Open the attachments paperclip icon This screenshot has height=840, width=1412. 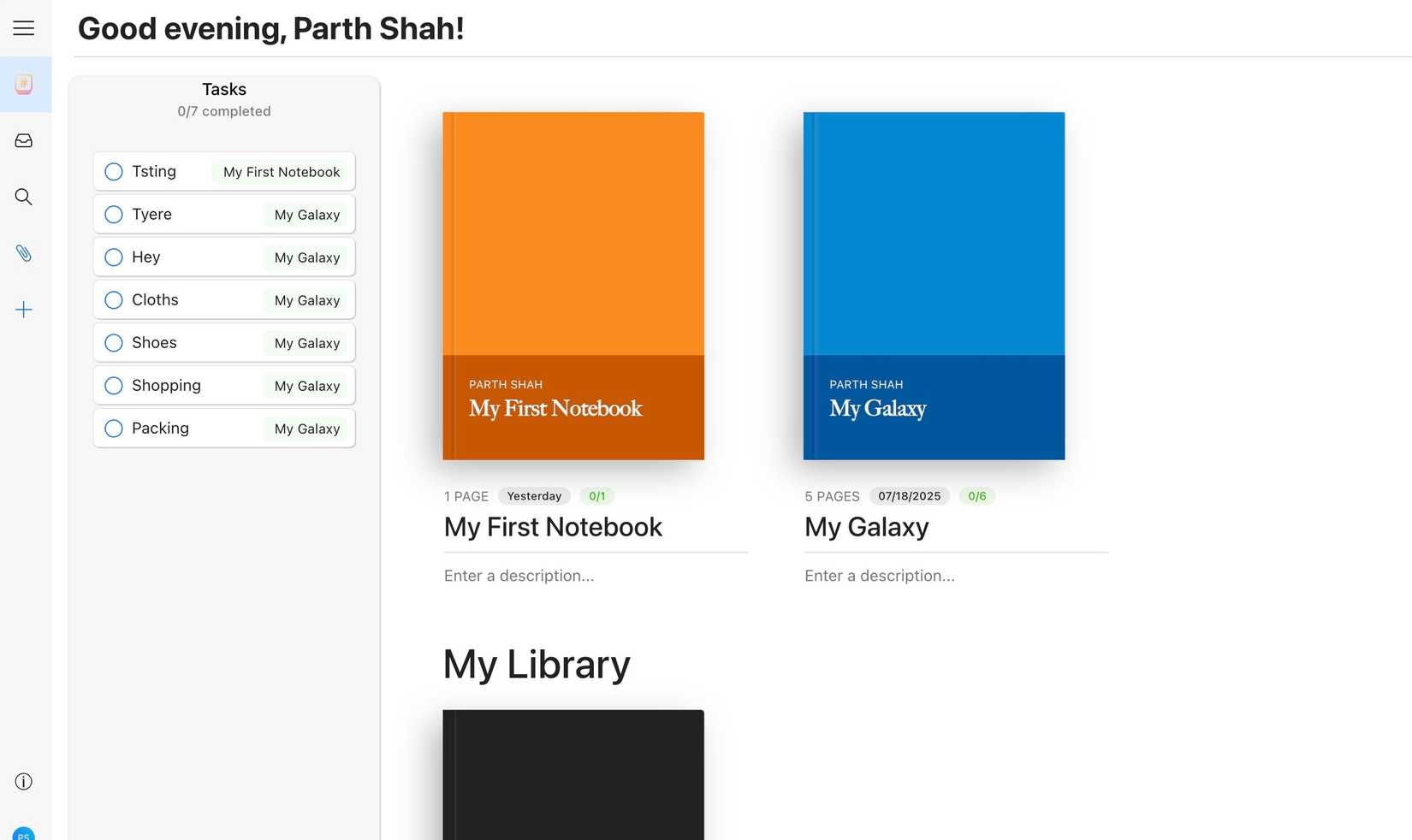pyautogui.click(x=24, y=253)
